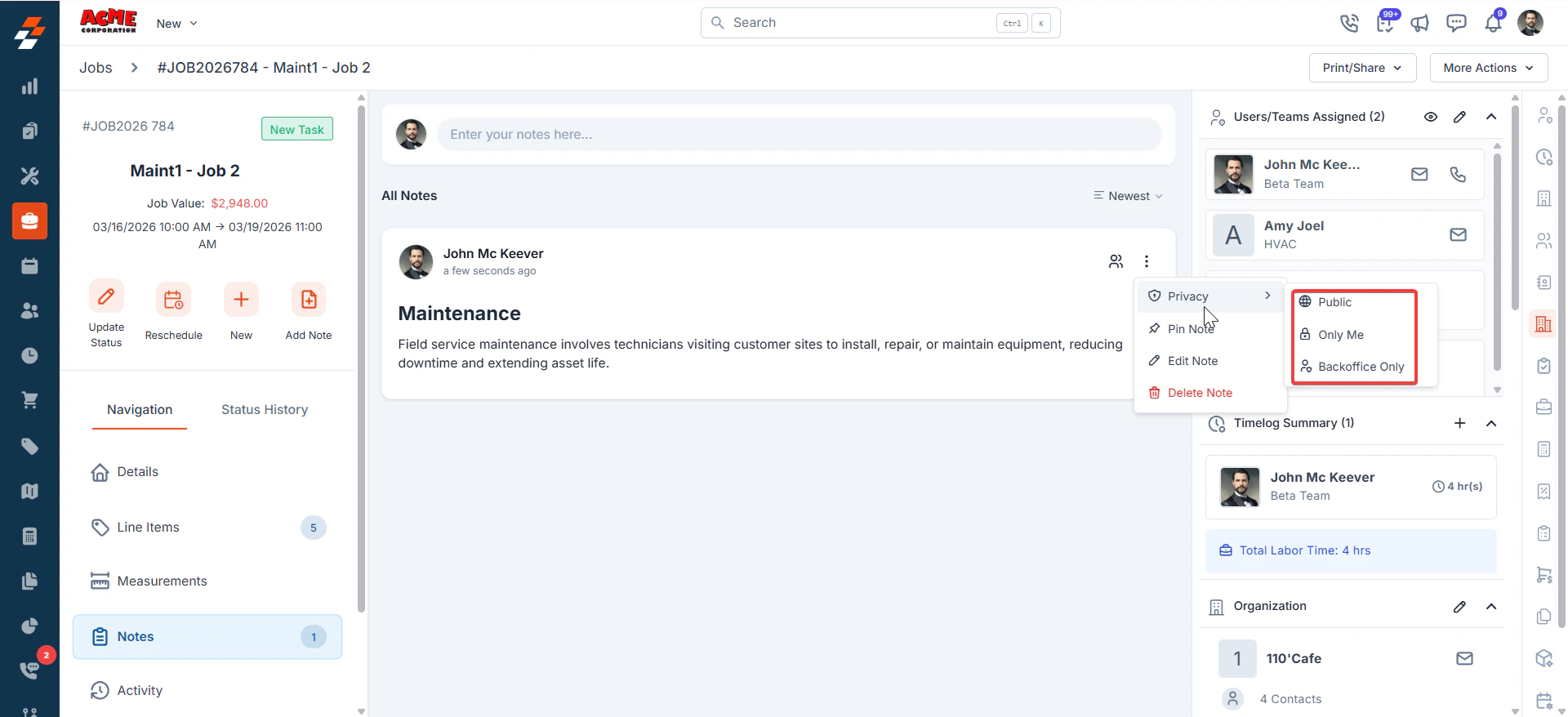The width and height of the screenshot is (1568, 717).
Task: Click the Total Labor Time: 4 hrs banner
Action: tap(1351, 550)
